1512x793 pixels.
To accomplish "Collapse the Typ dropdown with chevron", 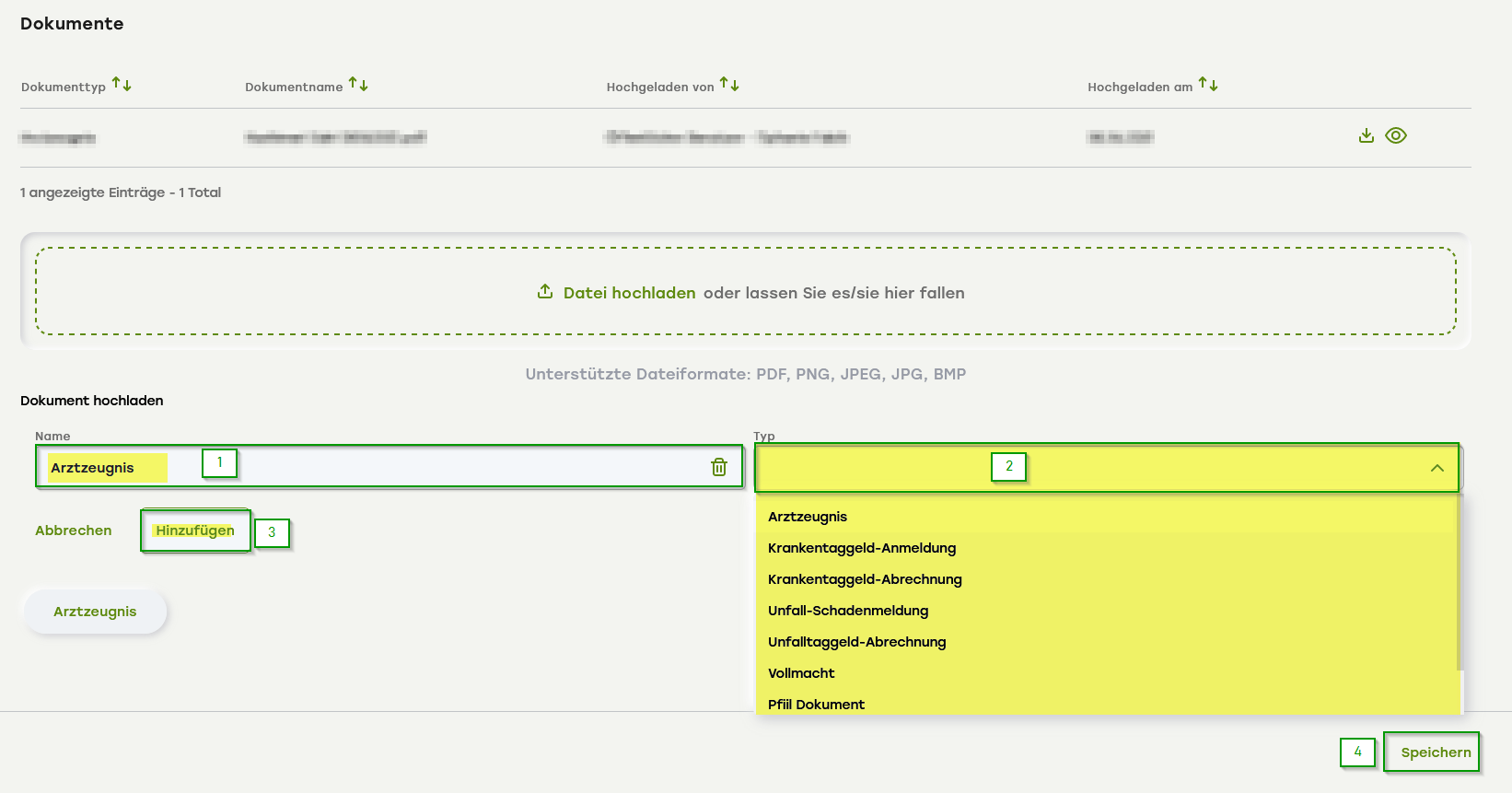I will tap(1436, 468).
